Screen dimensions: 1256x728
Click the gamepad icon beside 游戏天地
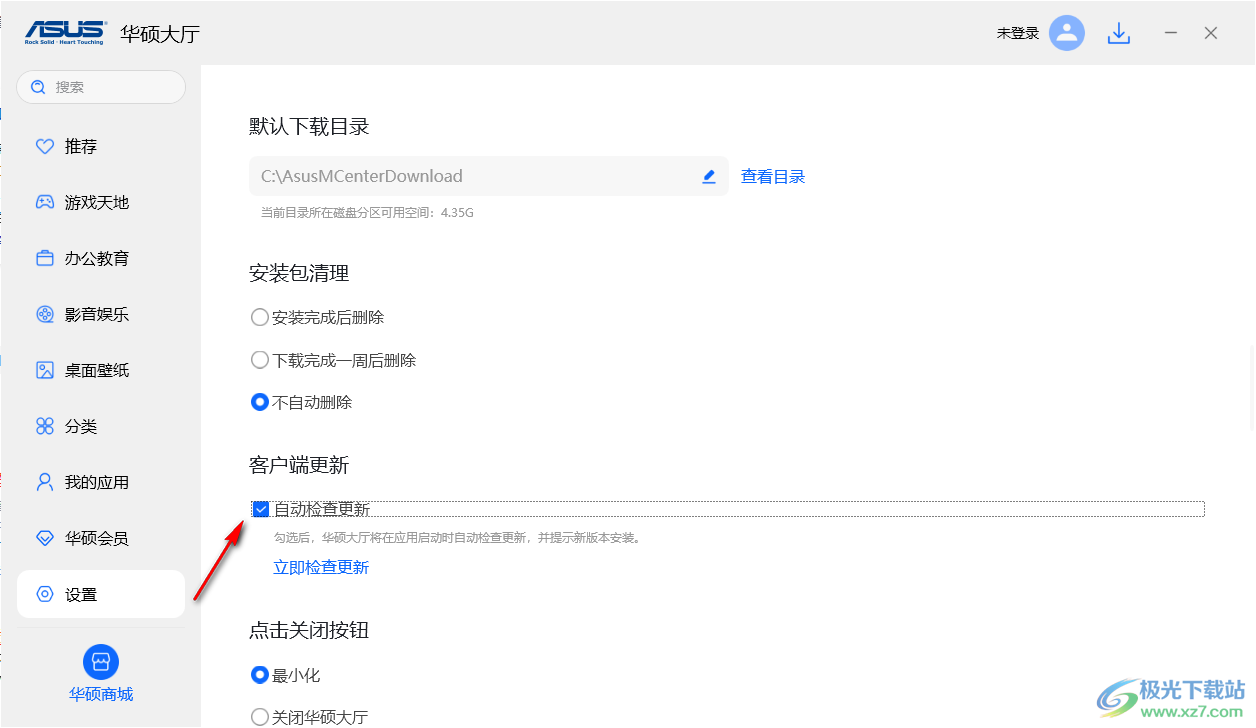tap(45, 202)
